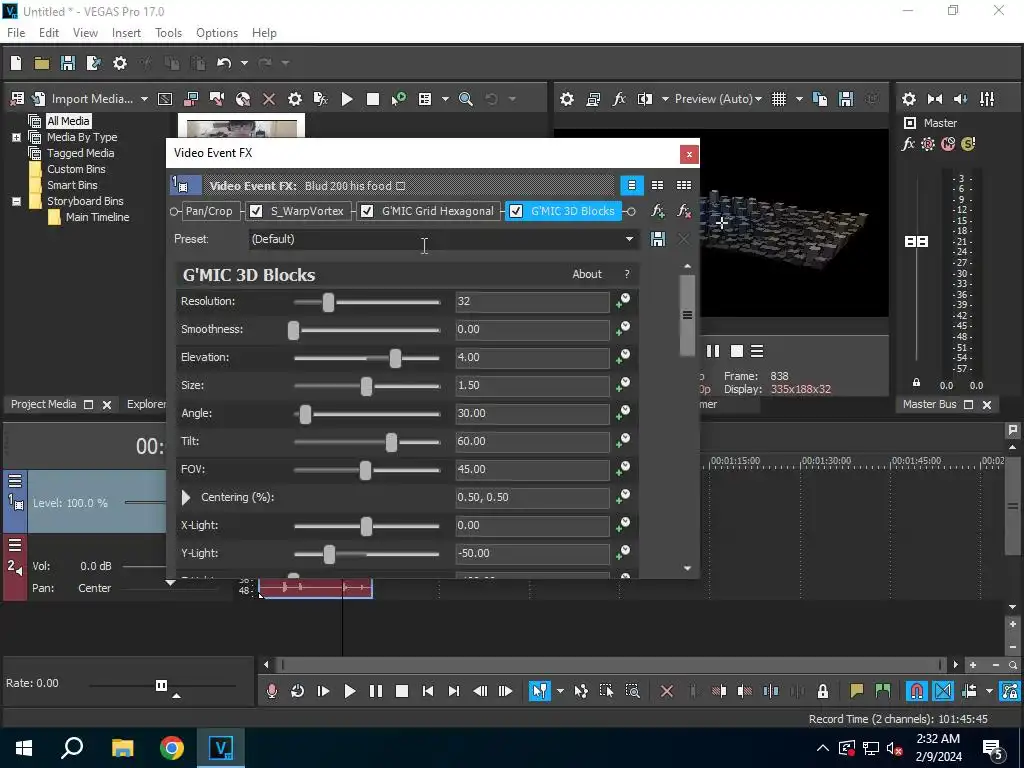This screenshot has height=768, width=1024.
Task: Click the Plug-In Chain add icon
Action: pos(658,211)
